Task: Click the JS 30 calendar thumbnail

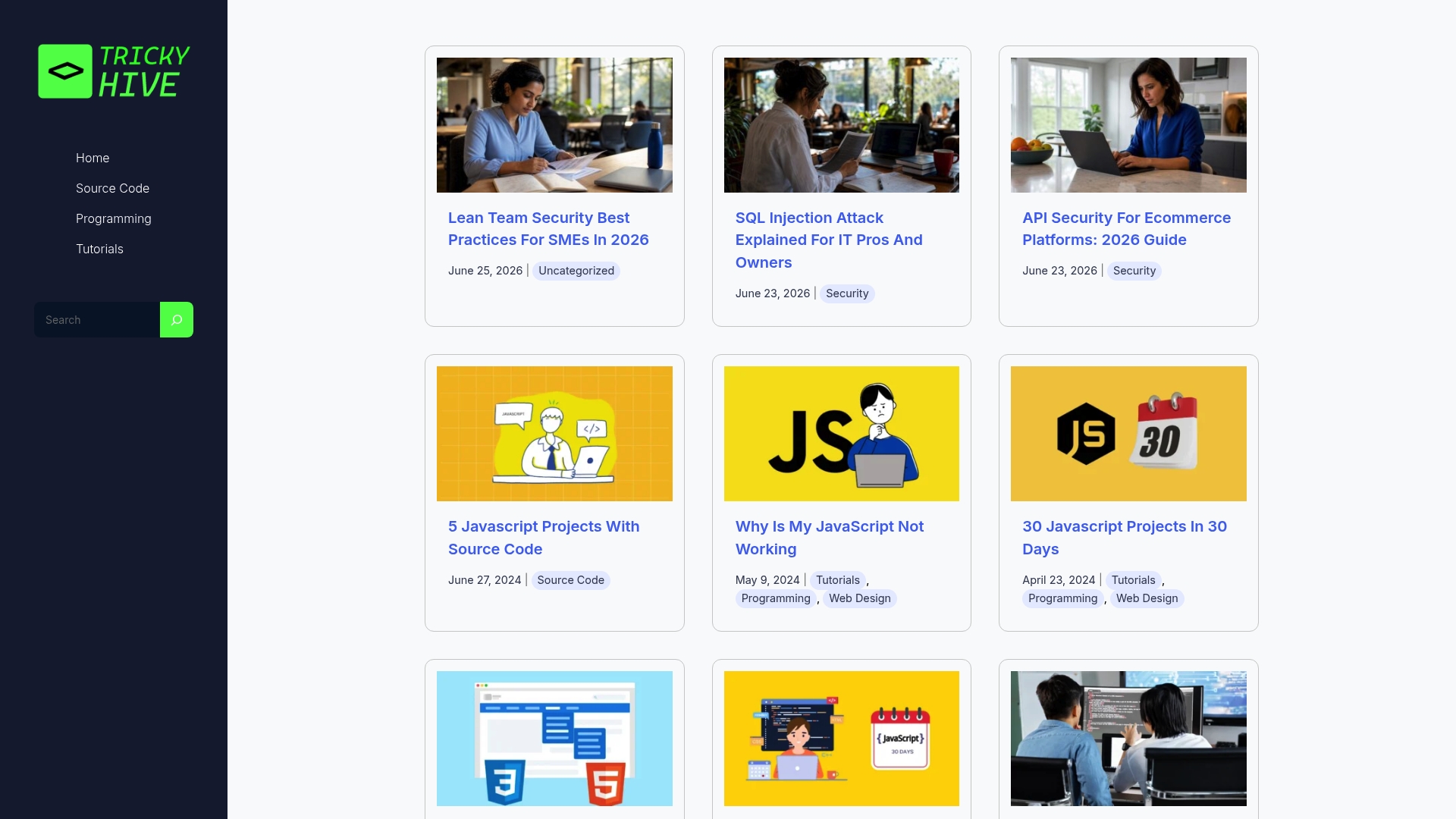Action: pos(1128,434)
